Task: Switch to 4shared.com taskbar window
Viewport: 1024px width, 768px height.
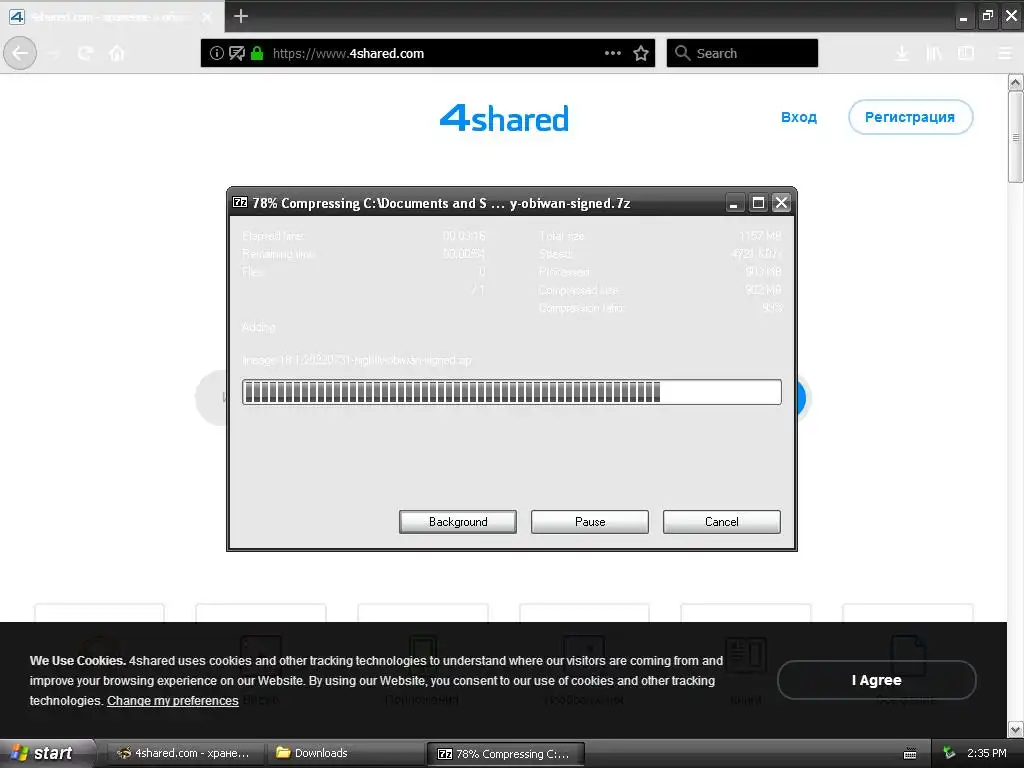Action: [184, 753]
